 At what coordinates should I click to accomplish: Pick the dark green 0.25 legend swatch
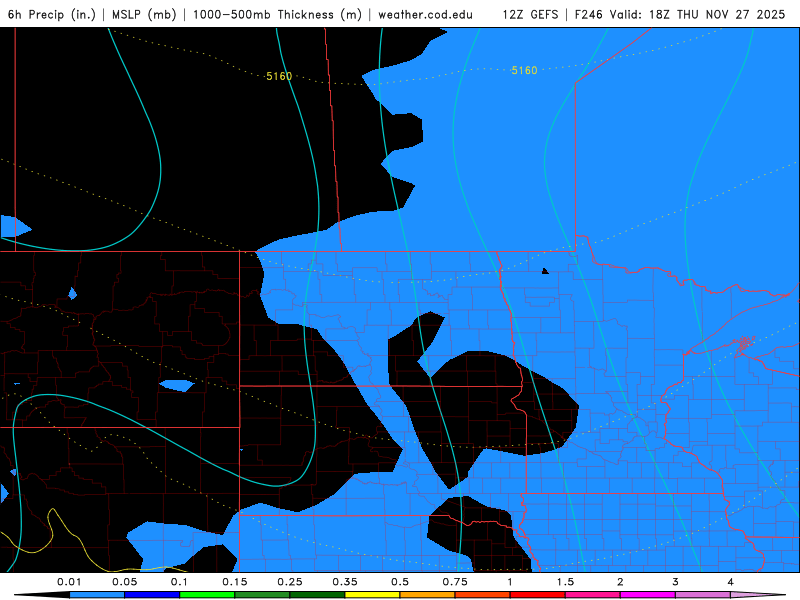[x=317, y=595]
